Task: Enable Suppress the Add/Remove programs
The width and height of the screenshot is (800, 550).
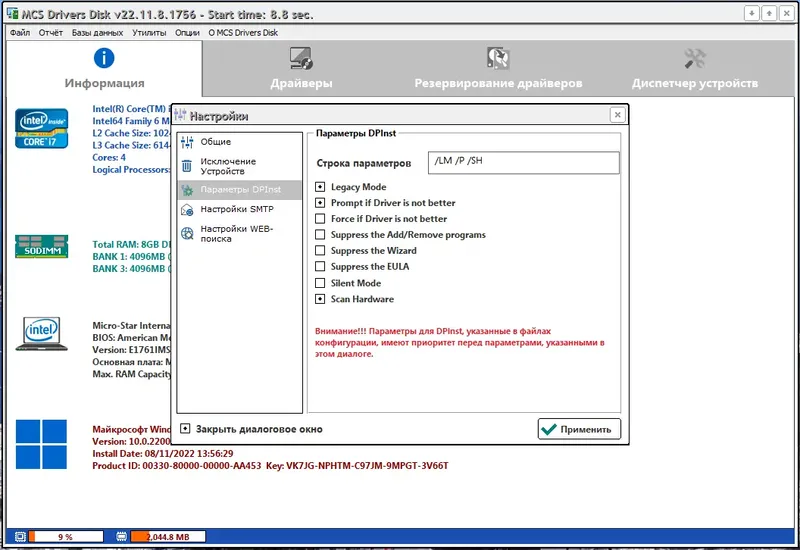Action: 320,235
